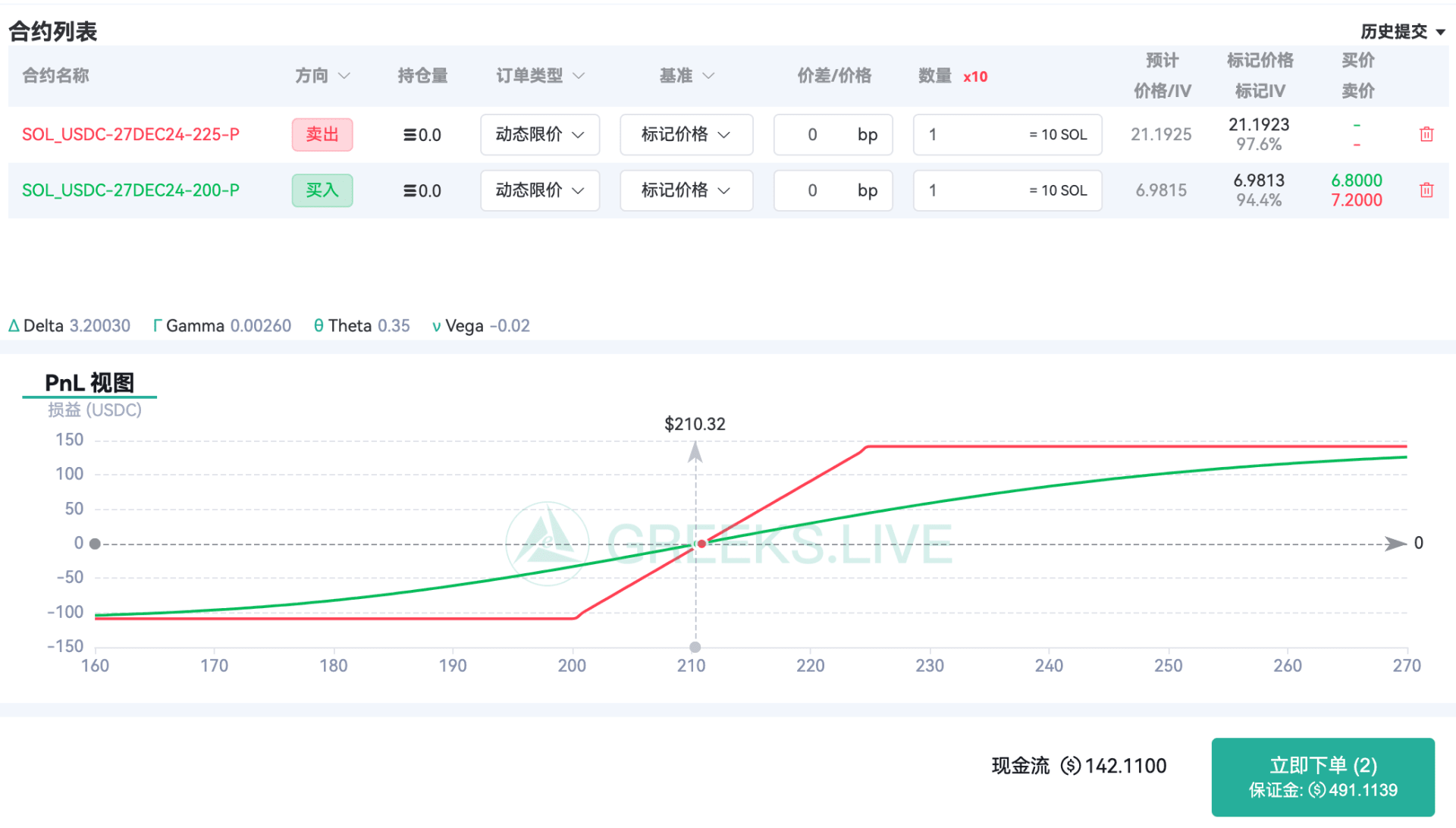
Task: Click the zero-line handle on chart left
Action: (95, 544)
